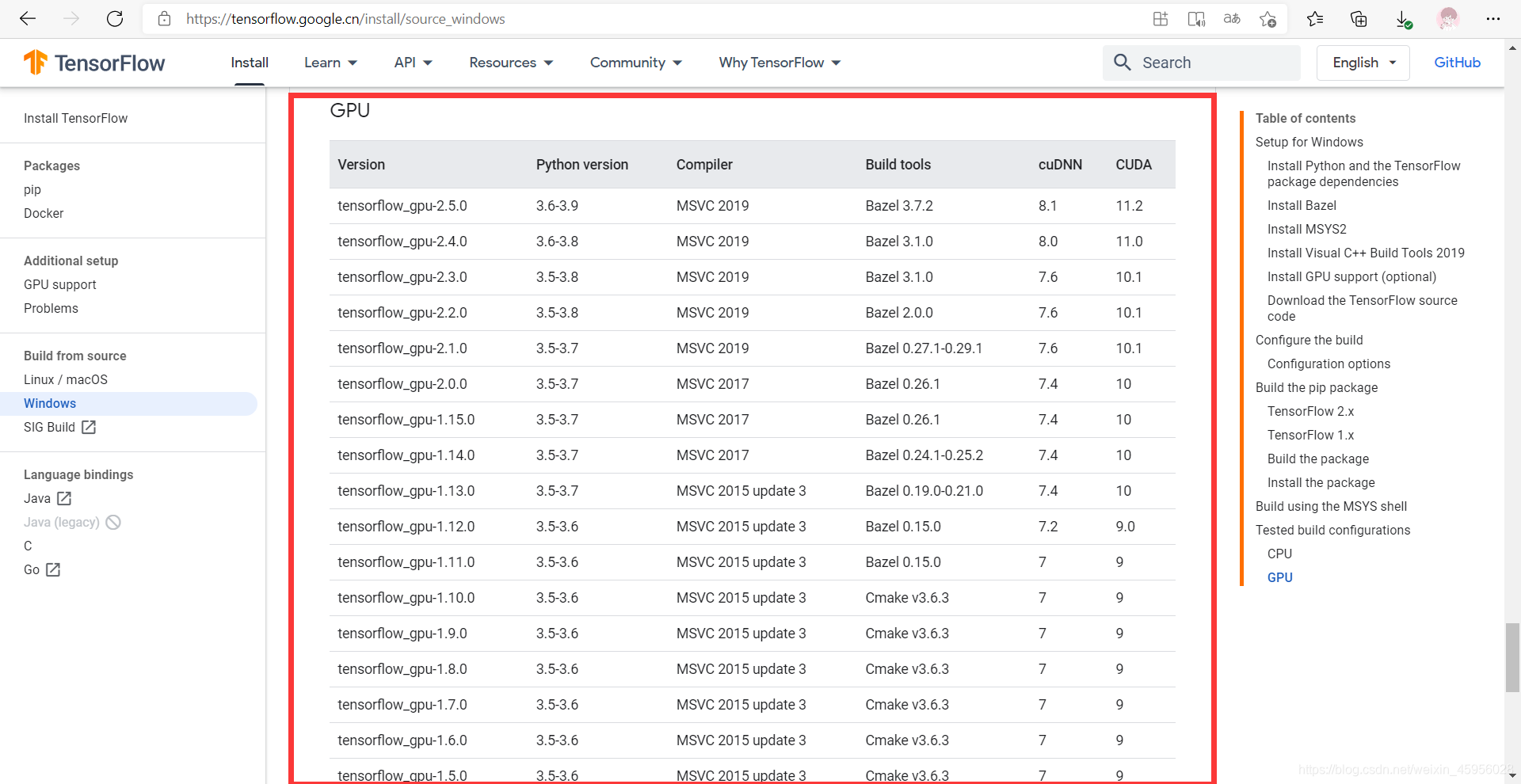The width and height of the screenshot is (1521, 784).
Task: Jump to TensorFlow 2.x section
Action: click(x=1310, y=411)
